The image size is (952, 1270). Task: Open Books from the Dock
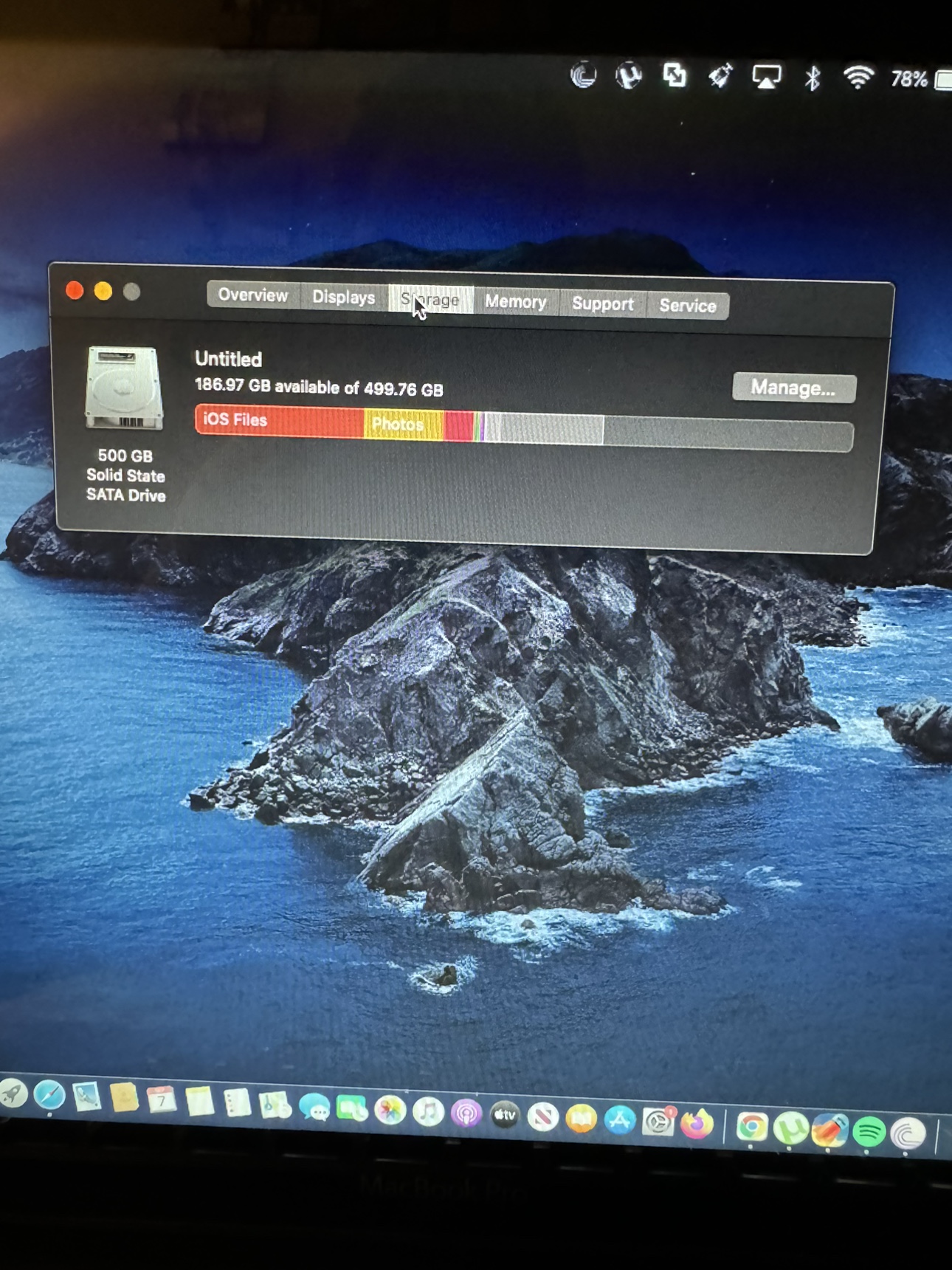point(582,1119)
